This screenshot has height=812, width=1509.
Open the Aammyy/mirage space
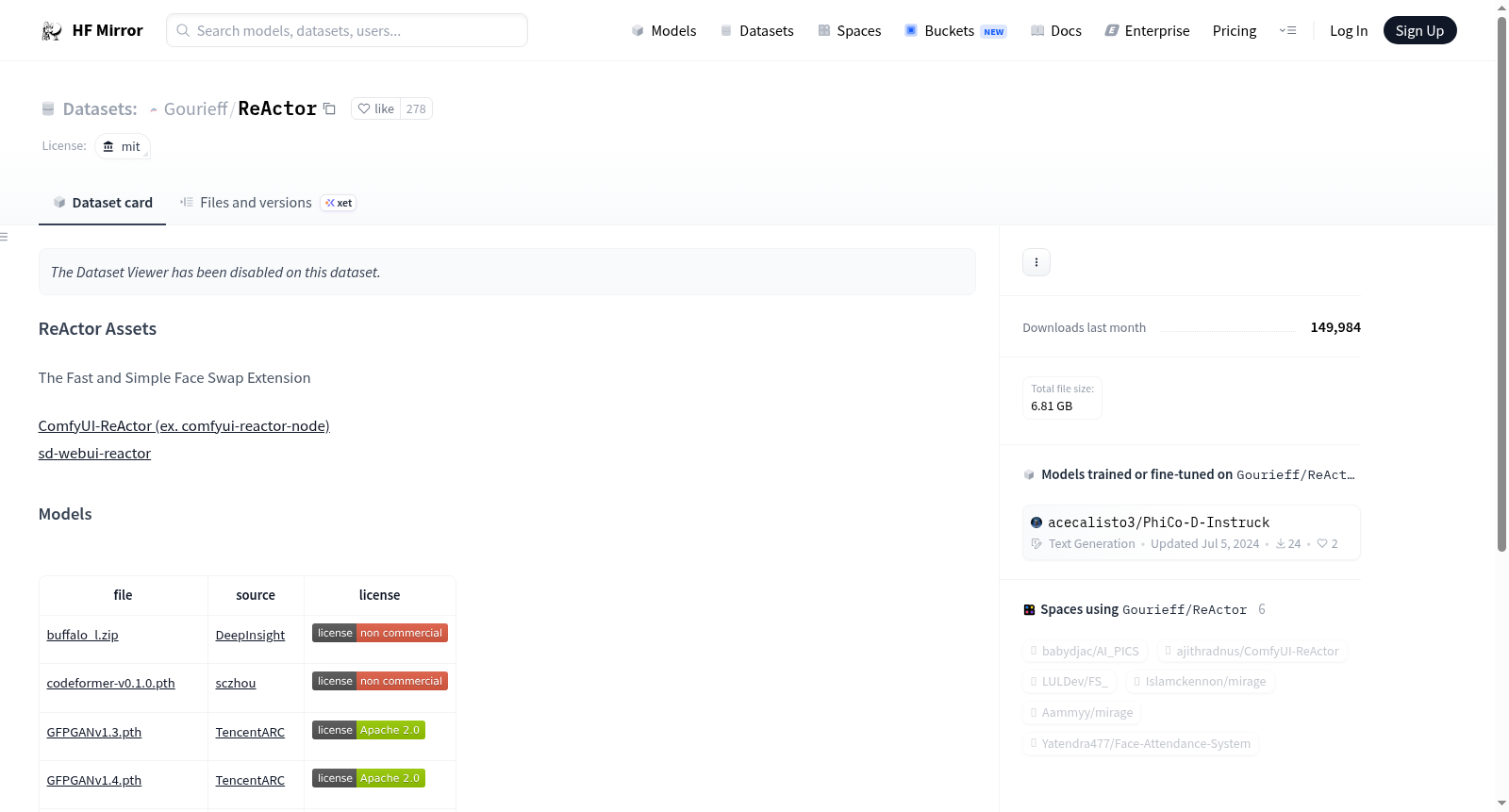click(1082, 712)
